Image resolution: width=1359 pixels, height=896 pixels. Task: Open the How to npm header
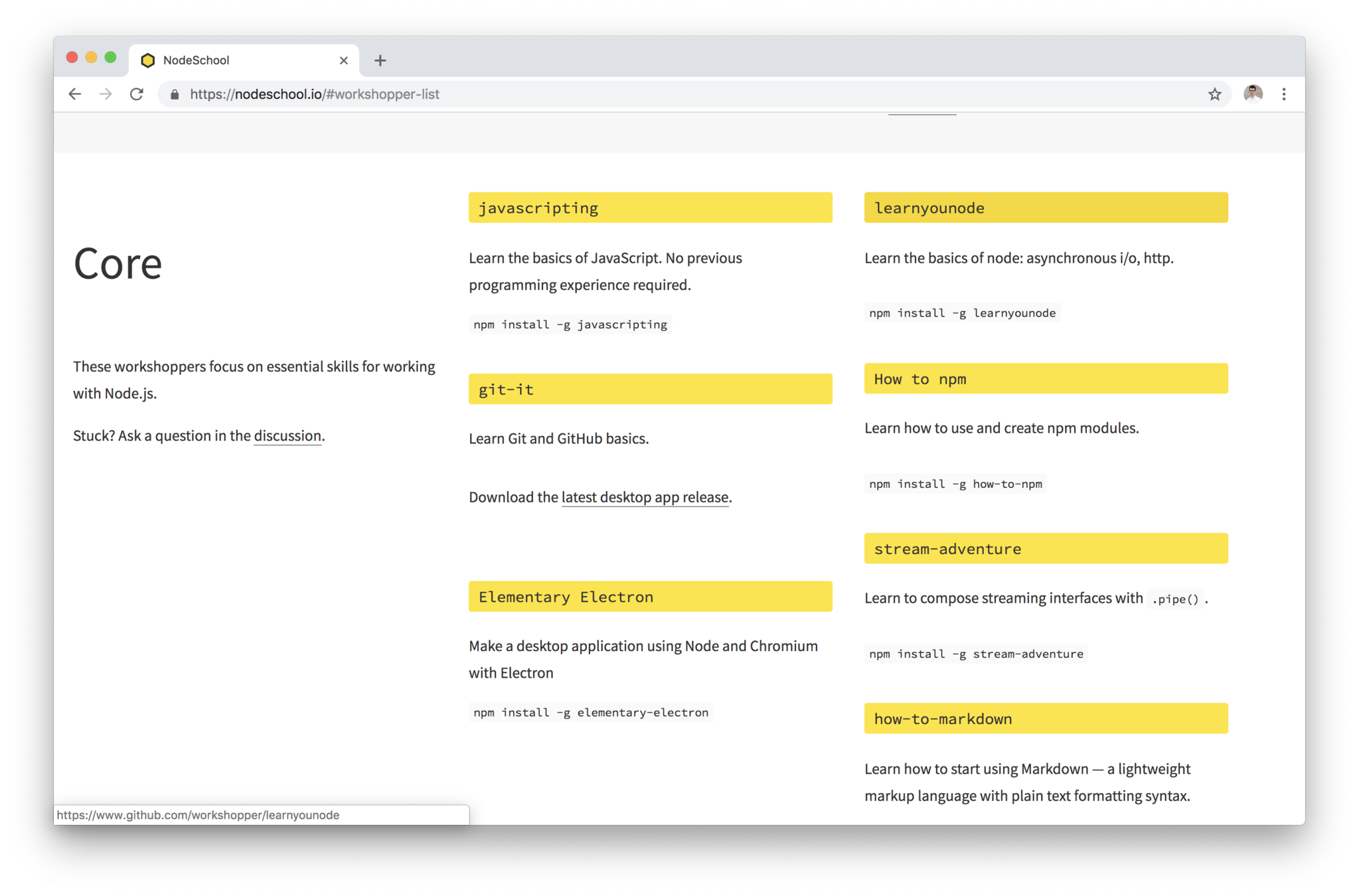[x=1045, y=378]
